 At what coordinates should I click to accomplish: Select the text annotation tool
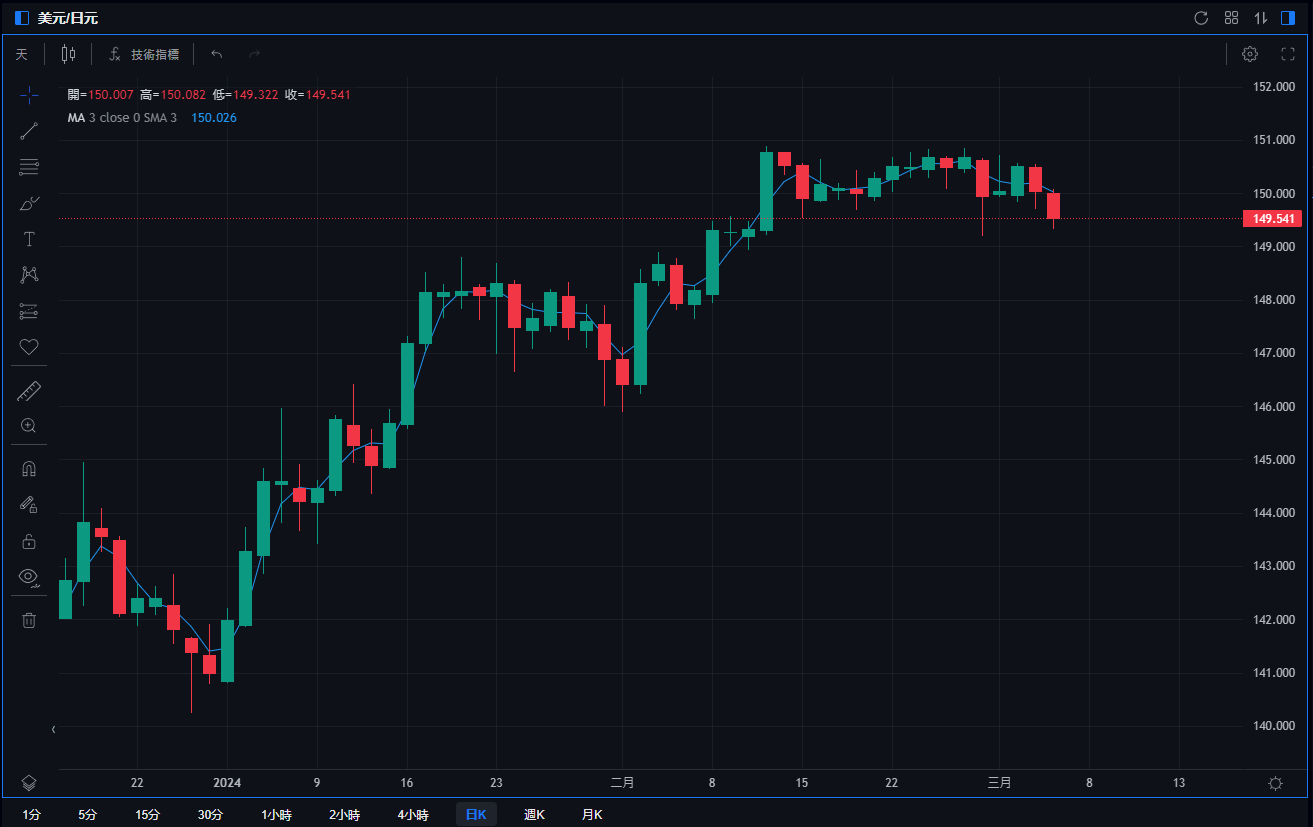[29, 239]
